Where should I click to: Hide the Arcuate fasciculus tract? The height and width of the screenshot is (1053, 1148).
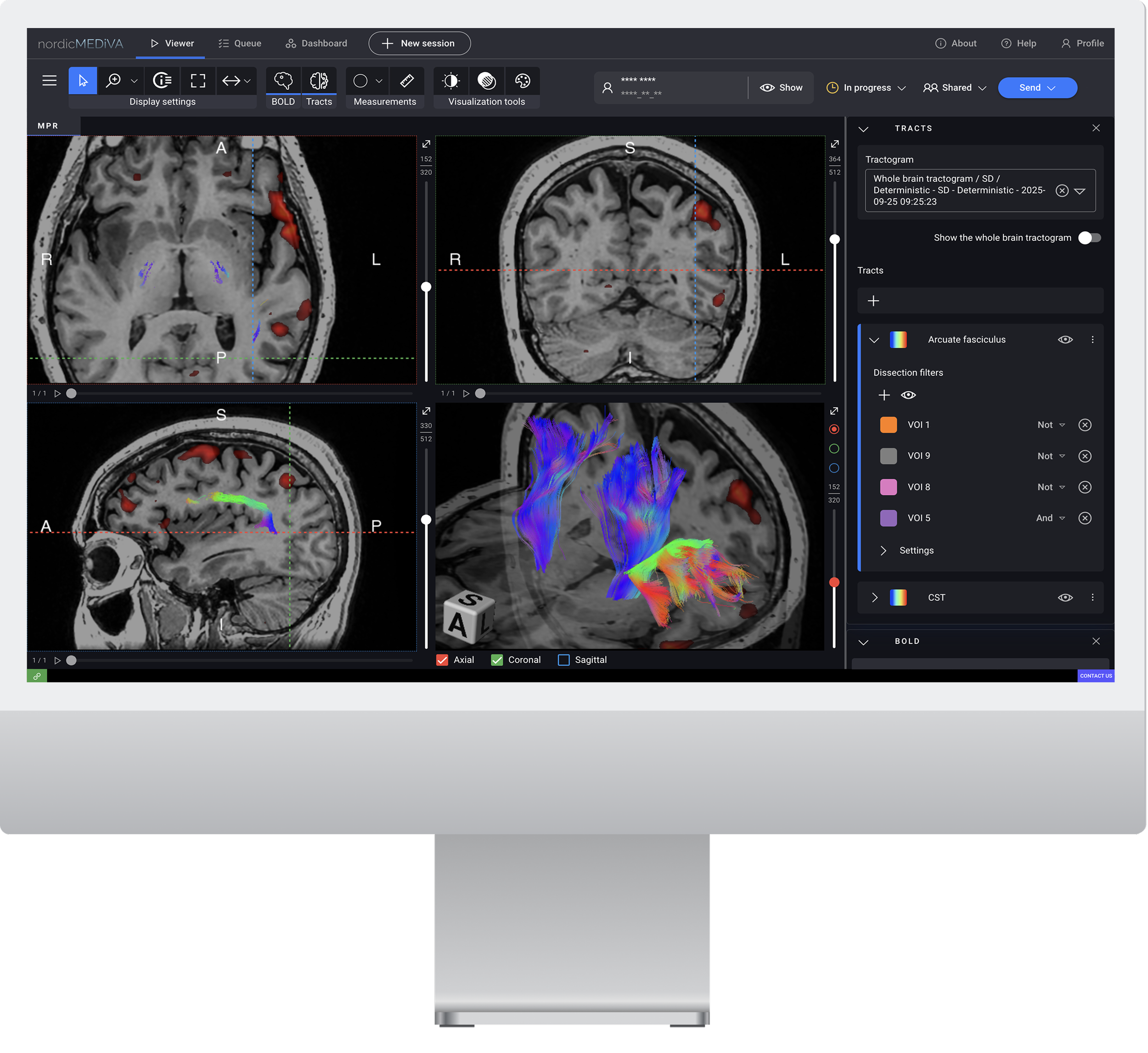click(x=1065, y=340)
